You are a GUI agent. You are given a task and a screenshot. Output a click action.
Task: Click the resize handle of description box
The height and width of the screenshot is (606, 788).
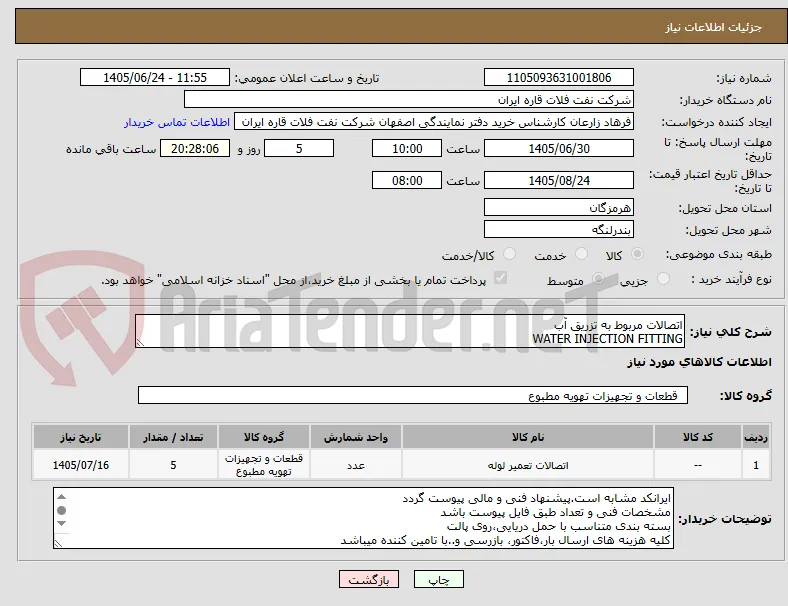(x=140, y=343)
